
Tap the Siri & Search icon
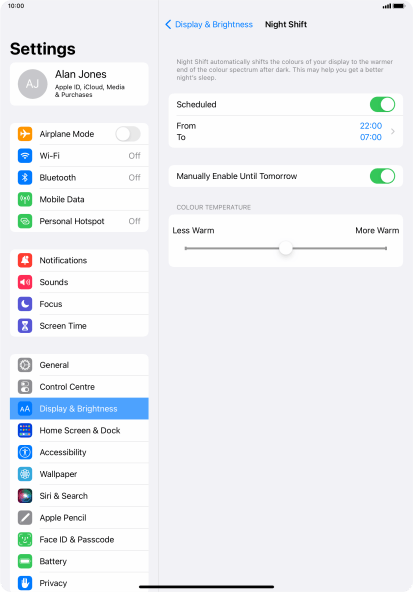(25, 496)
